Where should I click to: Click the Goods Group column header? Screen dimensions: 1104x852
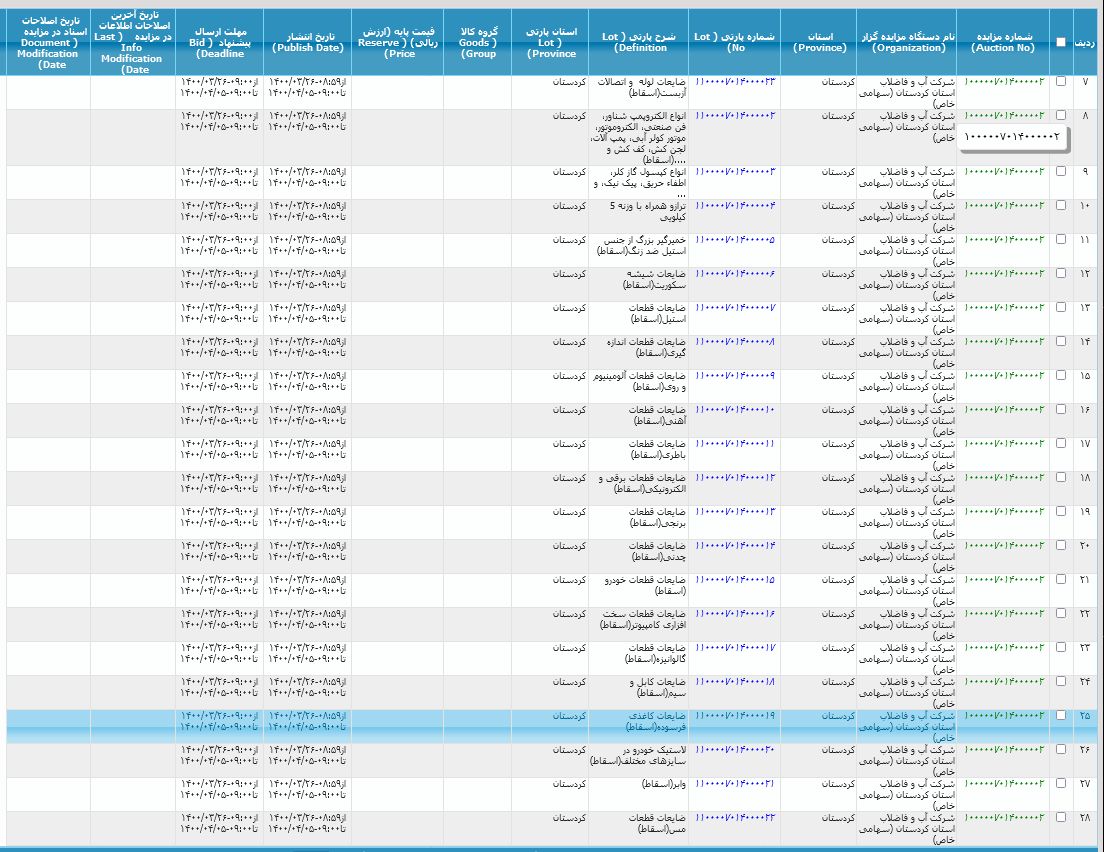479,42
